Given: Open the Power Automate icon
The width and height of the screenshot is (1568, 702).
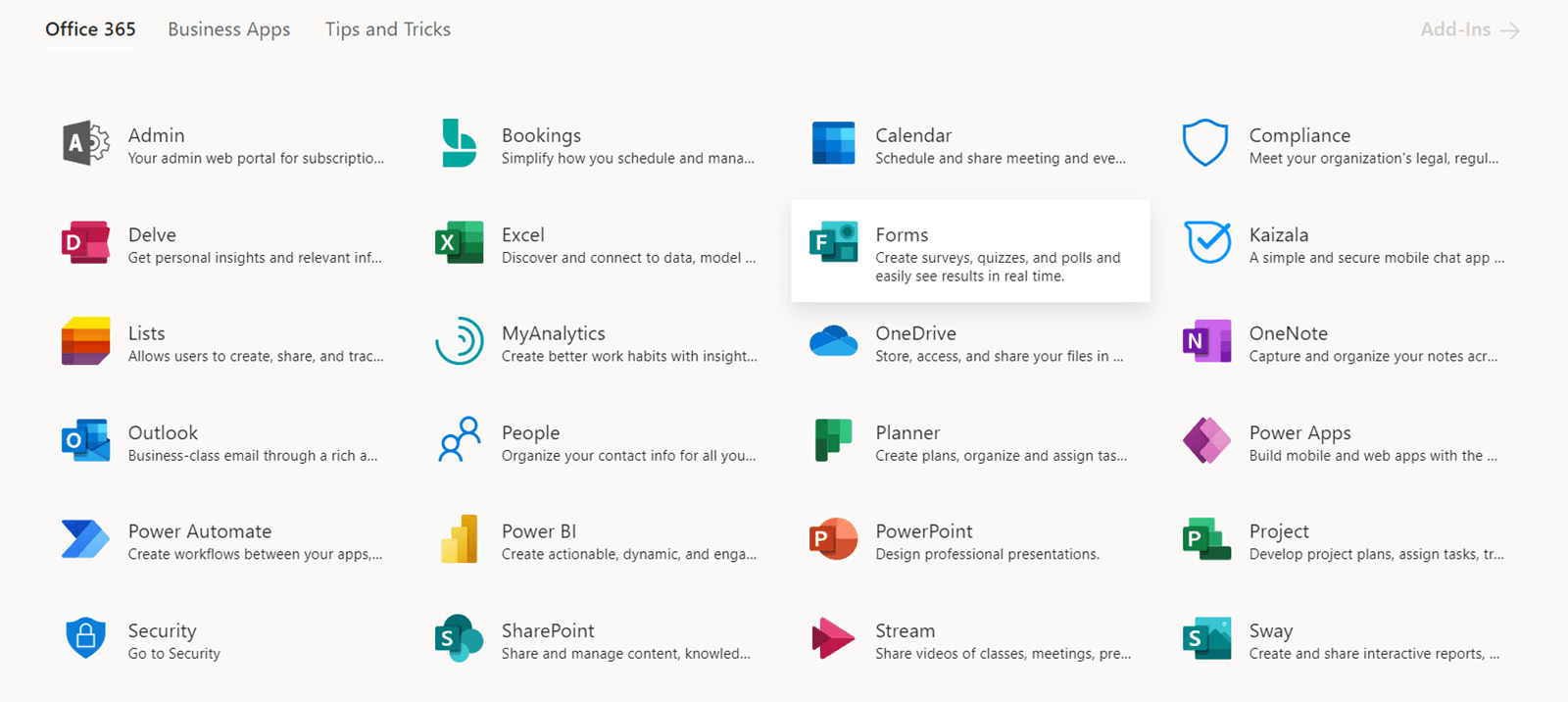Looking at the screenshot, I should point(85,540).
